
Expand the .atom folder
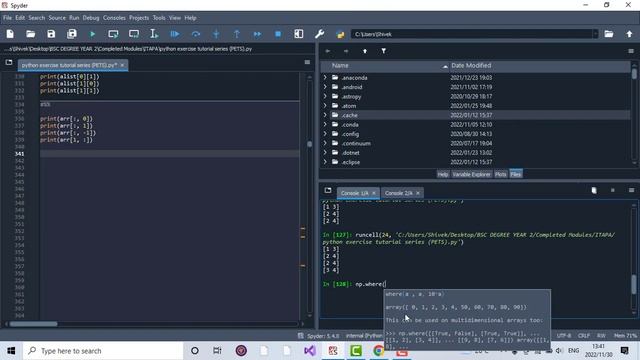point(325,106)
